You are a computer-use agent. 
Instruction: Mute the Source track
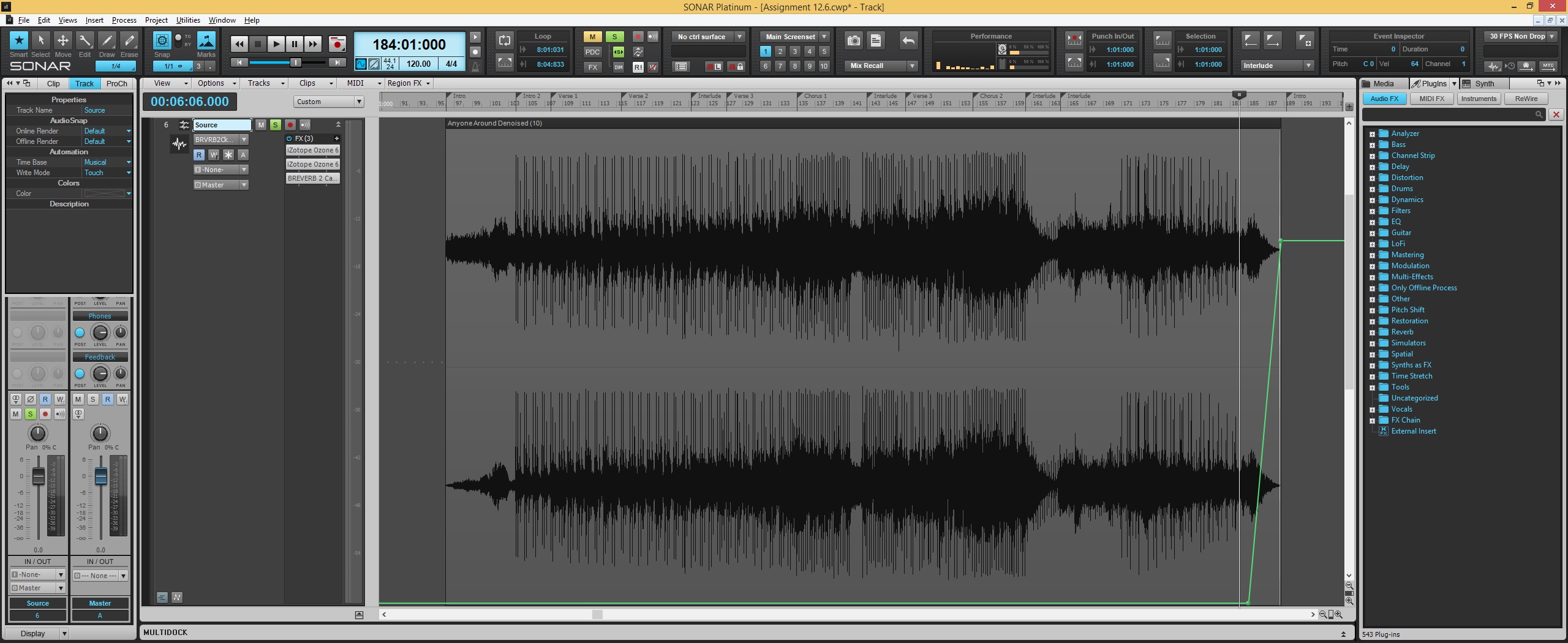click(x=261, y=125)
